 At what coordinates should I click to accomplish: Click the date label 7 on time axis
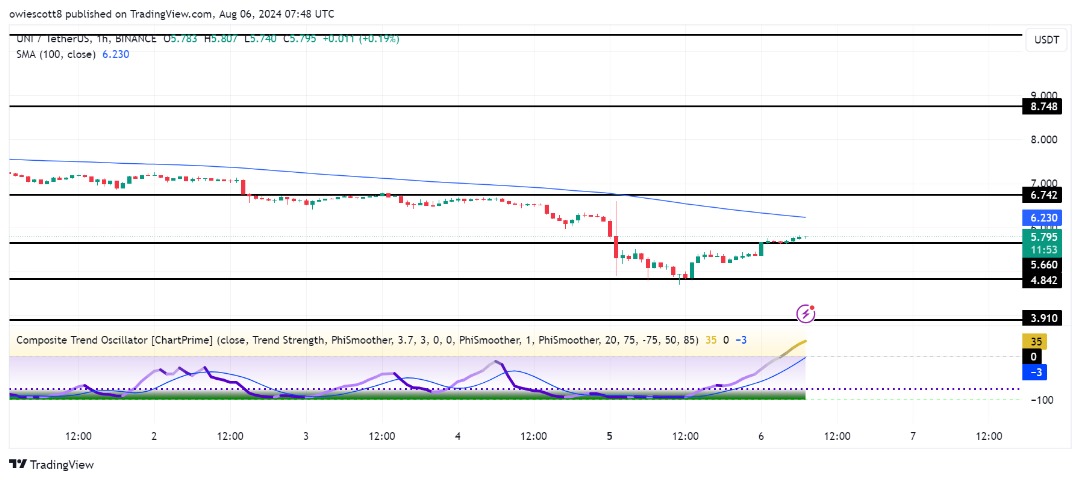pyautogui.click(x=913, y=436)
